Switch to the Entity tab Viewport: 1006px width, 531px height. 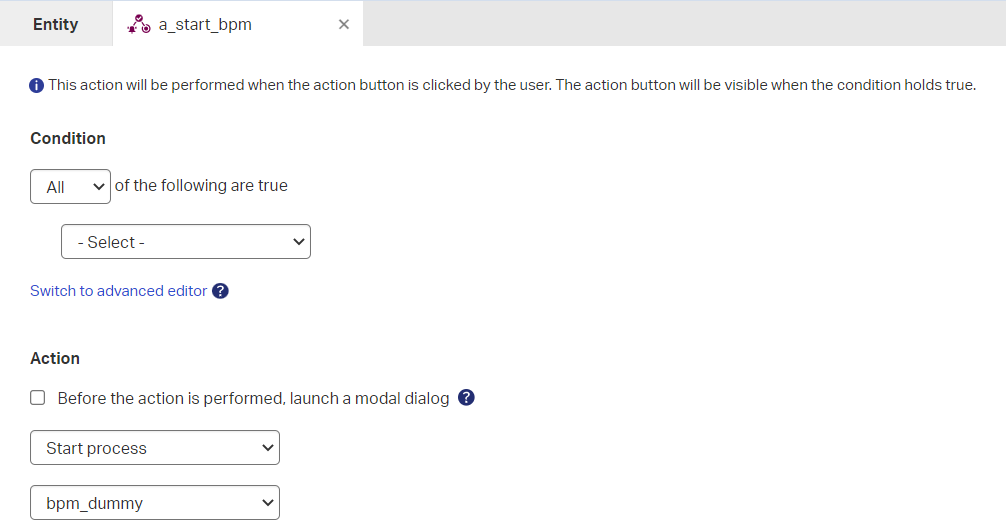[x=55, y=24]
